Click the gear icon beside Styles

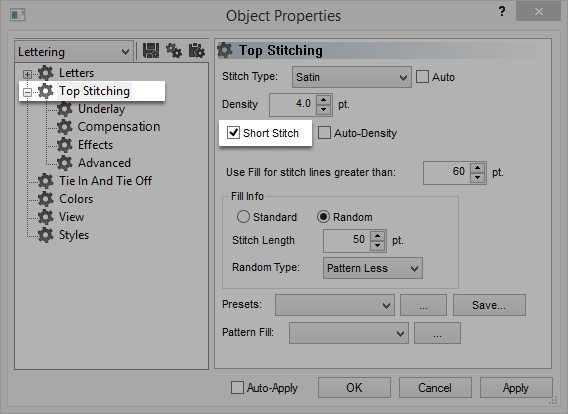pos(46,235)
